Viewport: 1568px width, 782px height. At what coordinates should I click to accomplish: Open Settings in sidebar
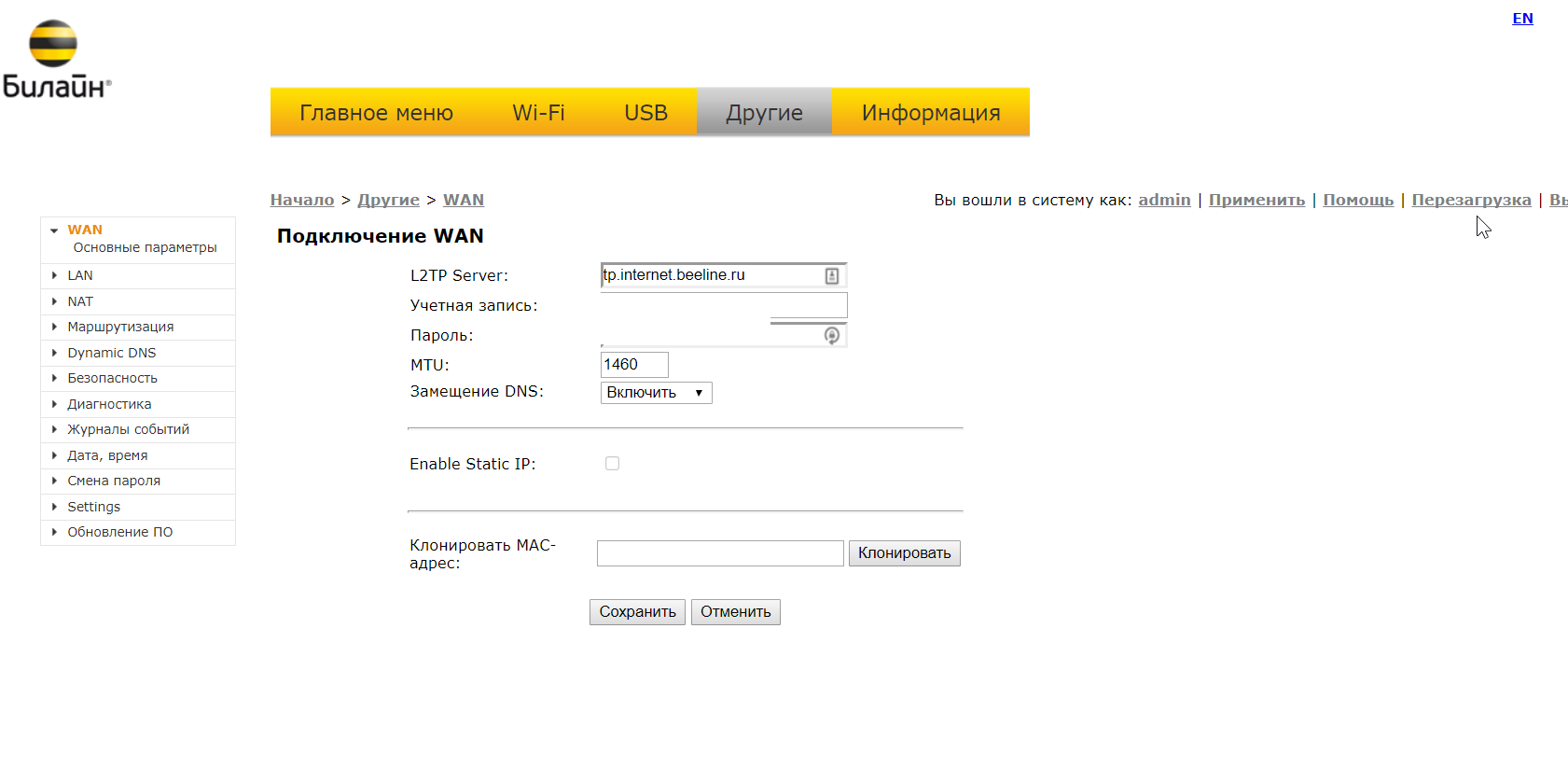tap(93, 507)
